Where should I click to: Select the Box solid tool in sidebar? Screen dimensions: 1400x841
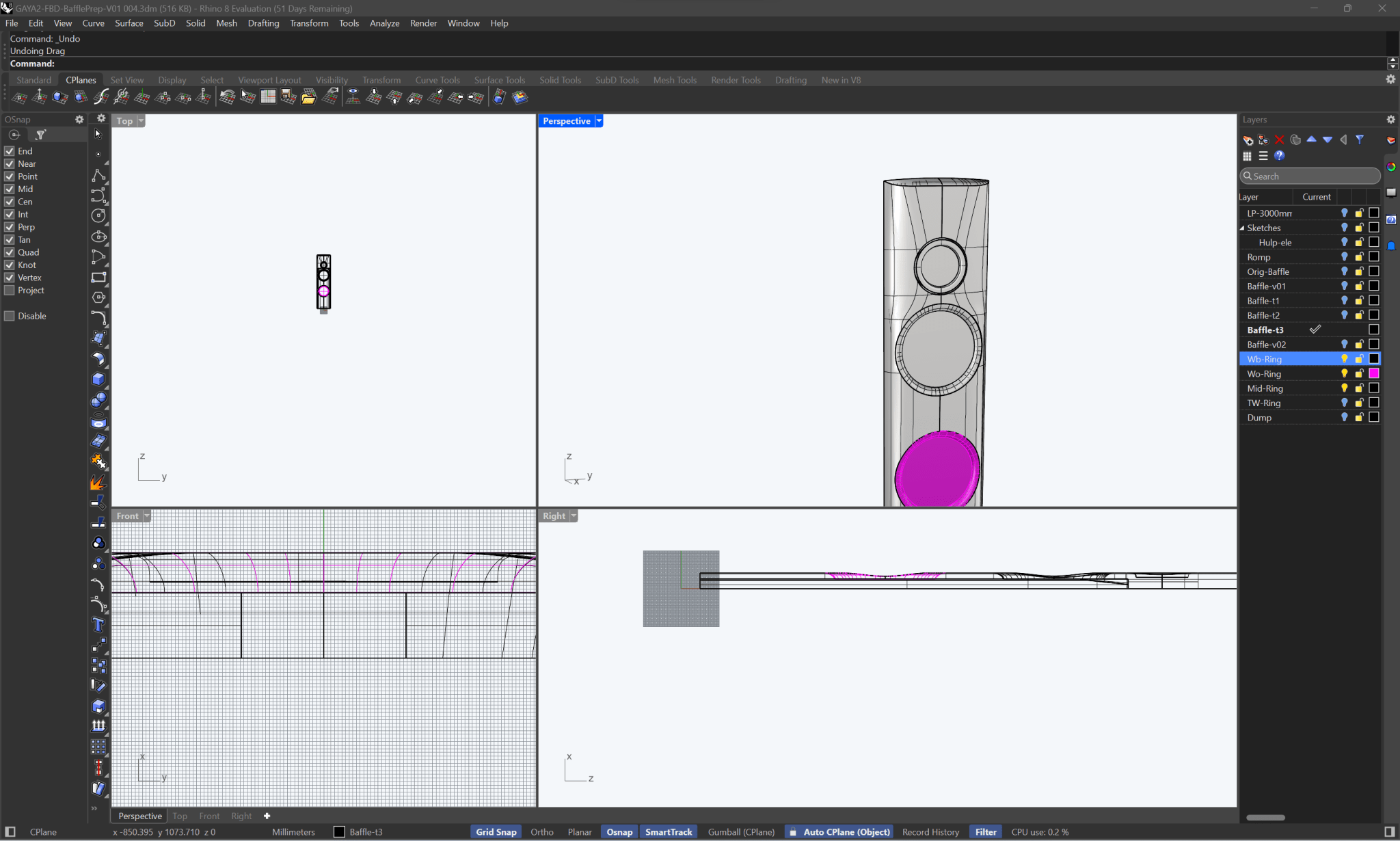click(x=98, y=379)
